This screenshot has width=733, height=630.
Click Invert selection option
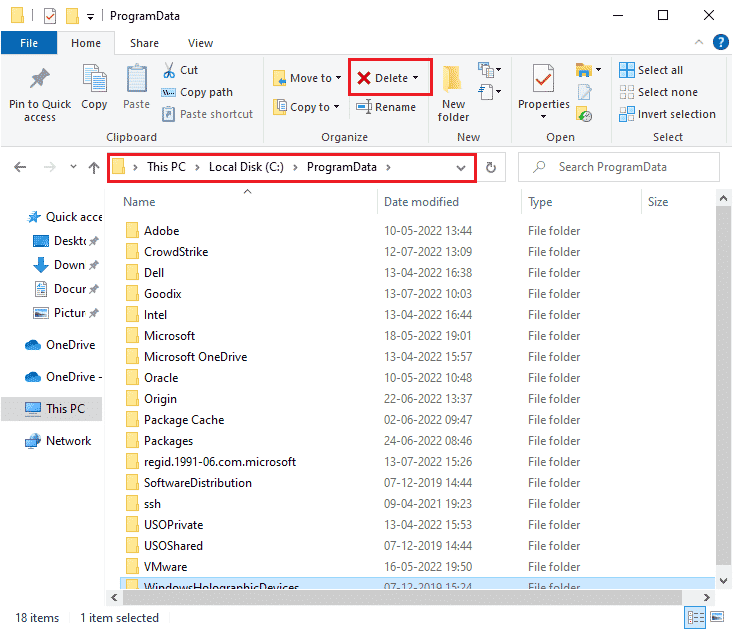668,114
